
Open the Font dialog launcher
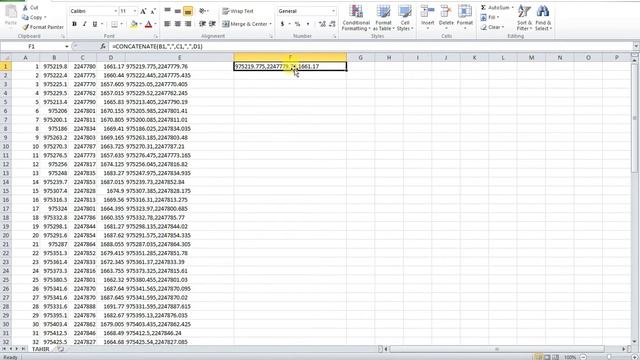click(x=156, y=36)
